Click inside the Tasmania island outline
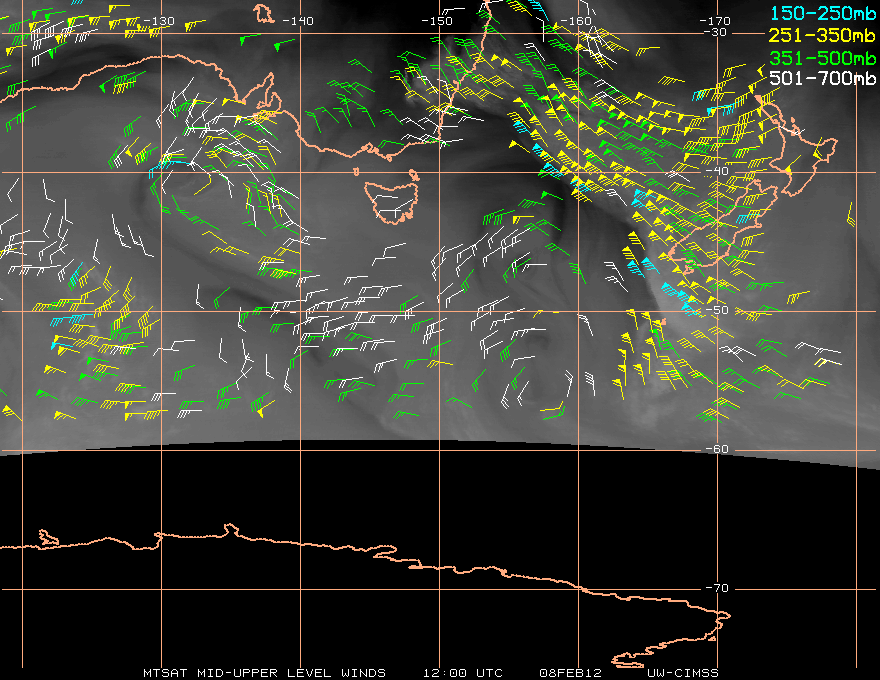The height and width of the screenshot is (680, 880). point(390,200)
